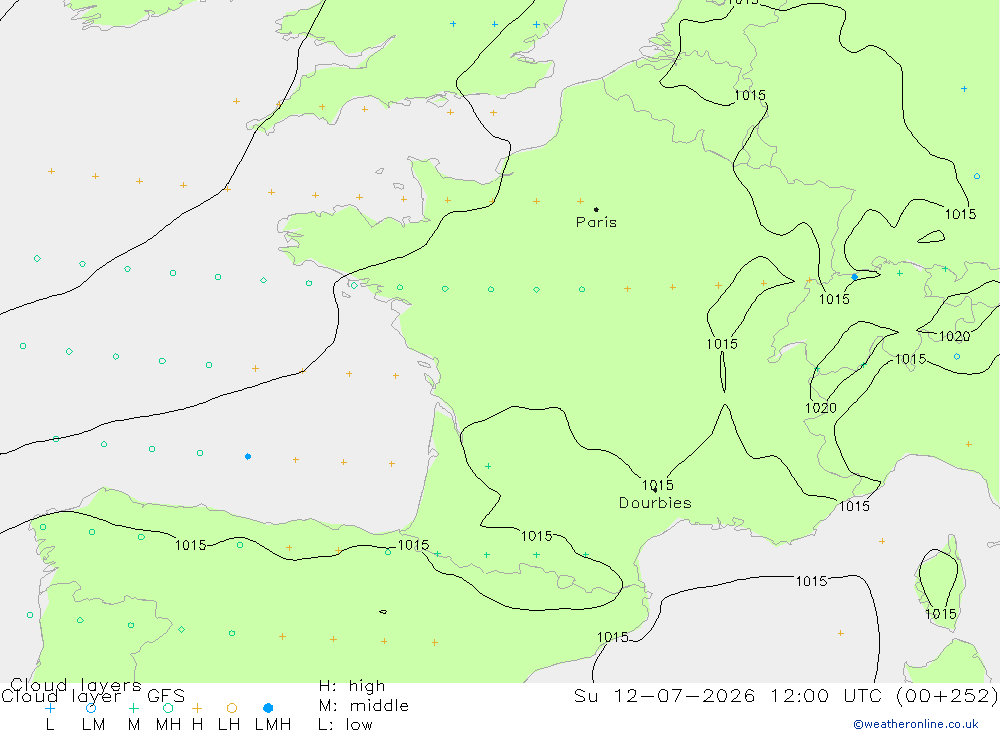Click the 1015 isobar label directly above Dourbies
This screenshot has width=1000, height=733.
(x=658, y=485)
